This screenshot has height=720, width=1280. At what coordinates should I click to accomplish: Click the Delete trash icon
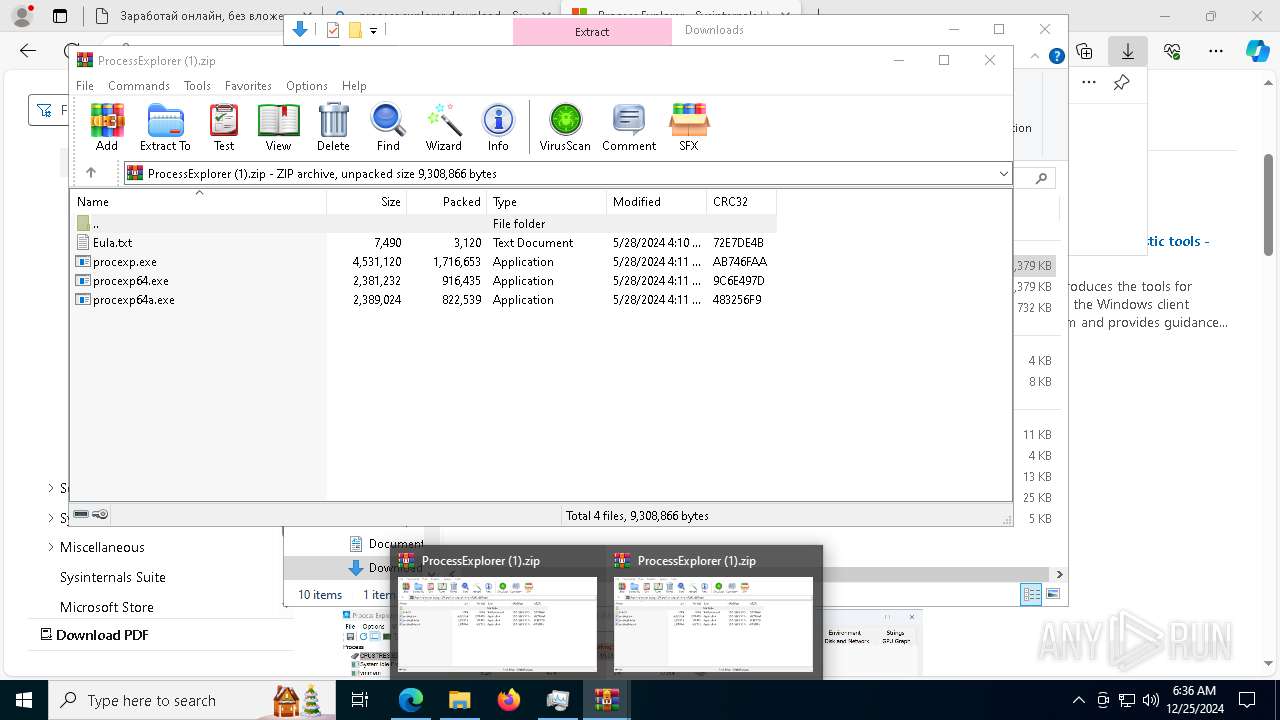click(x=333, y=127)
